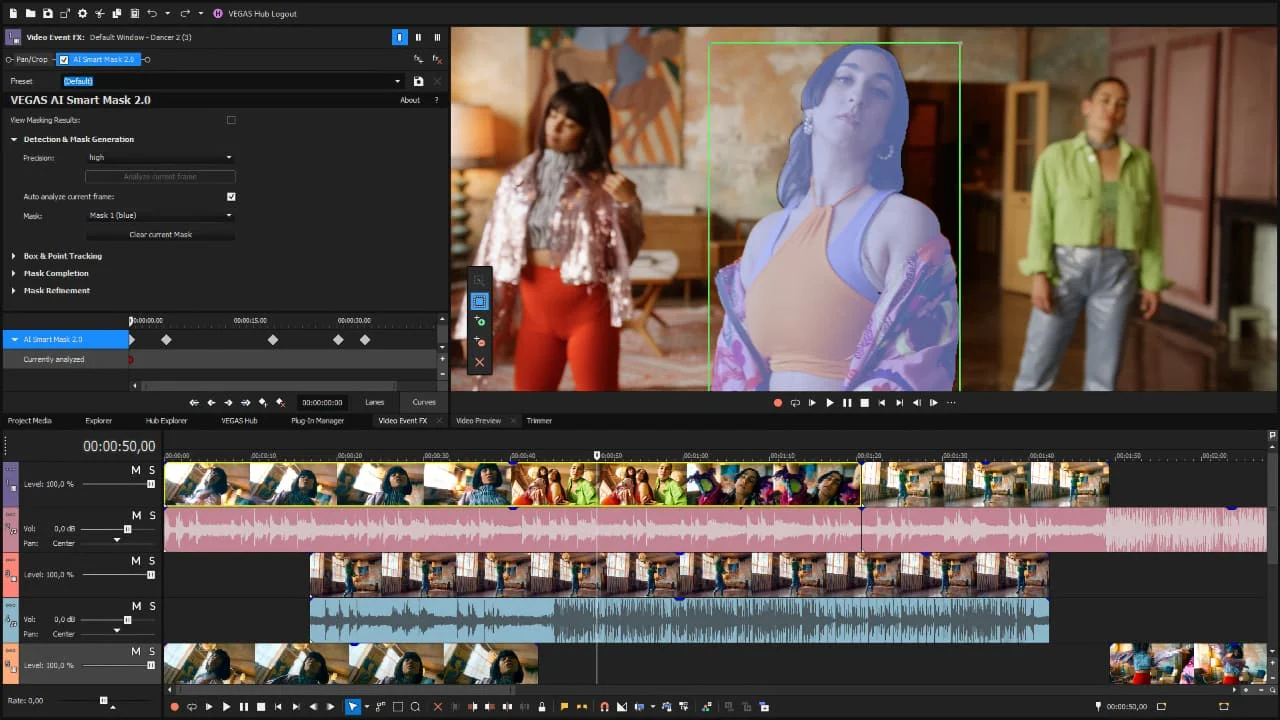This screenshot has height=720, width=1280.
Task: Click the Curves button near the FX timeline
Action: (423, 402)
